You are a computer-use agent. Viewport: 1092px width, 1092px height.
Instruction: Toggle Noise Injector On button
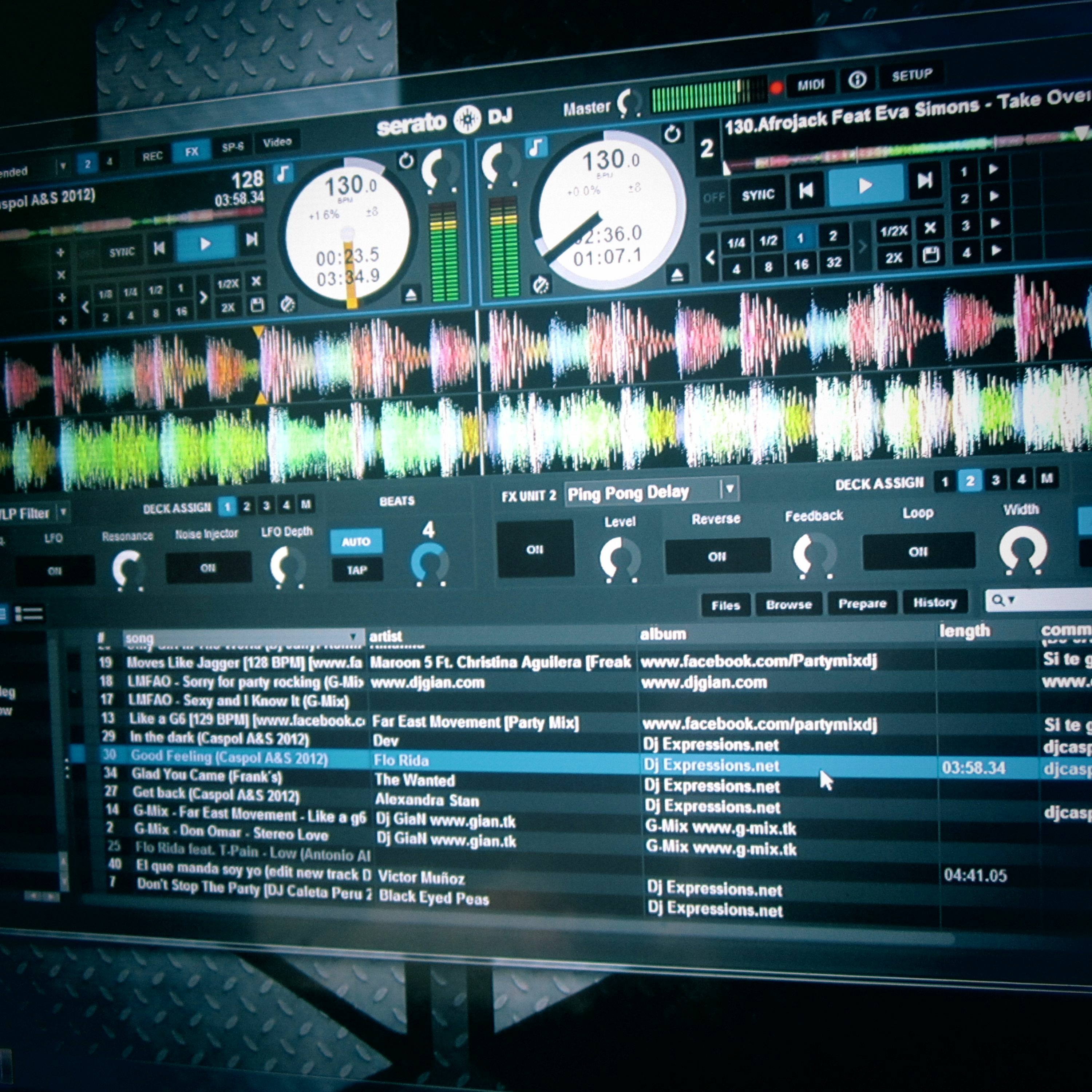tap(208, 567)
